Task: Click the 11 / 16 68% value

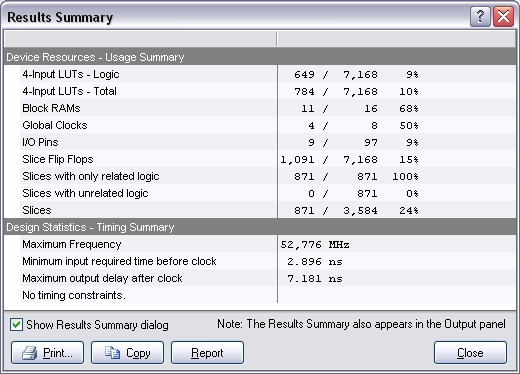Action: pos(359,109)
